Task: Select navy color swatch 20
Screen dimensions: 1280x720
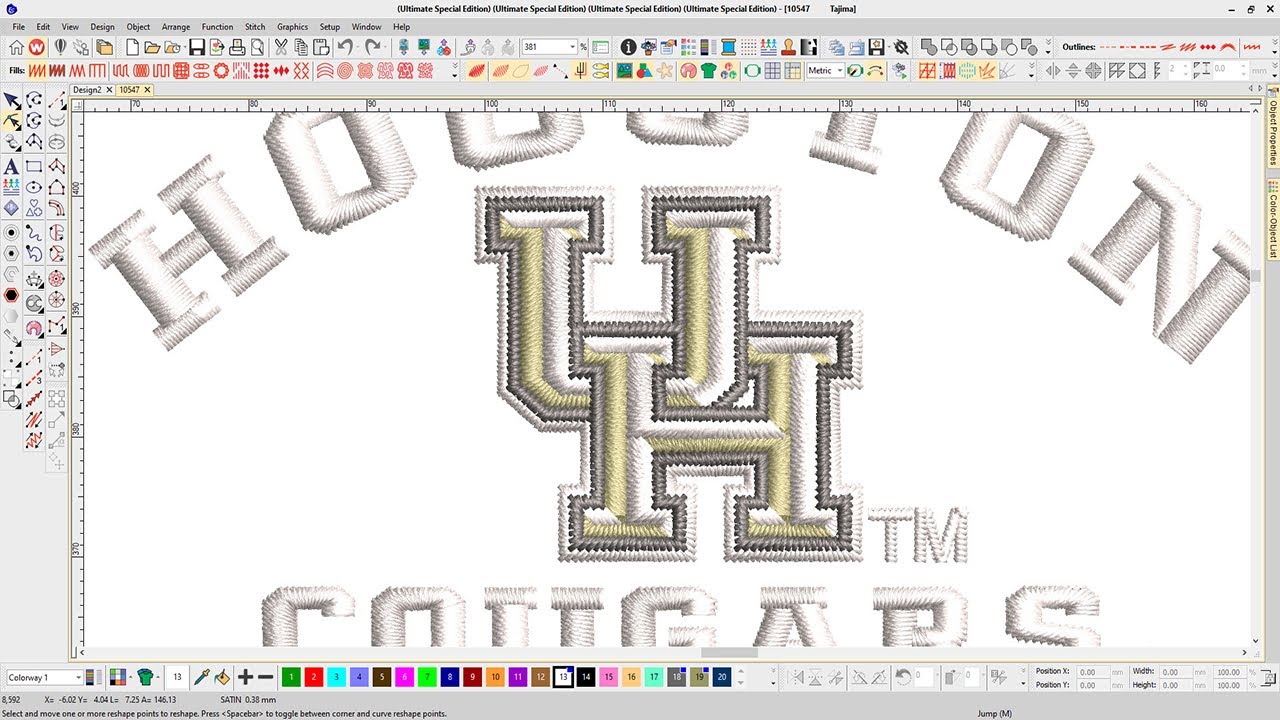Action: (x=722, y=677)
